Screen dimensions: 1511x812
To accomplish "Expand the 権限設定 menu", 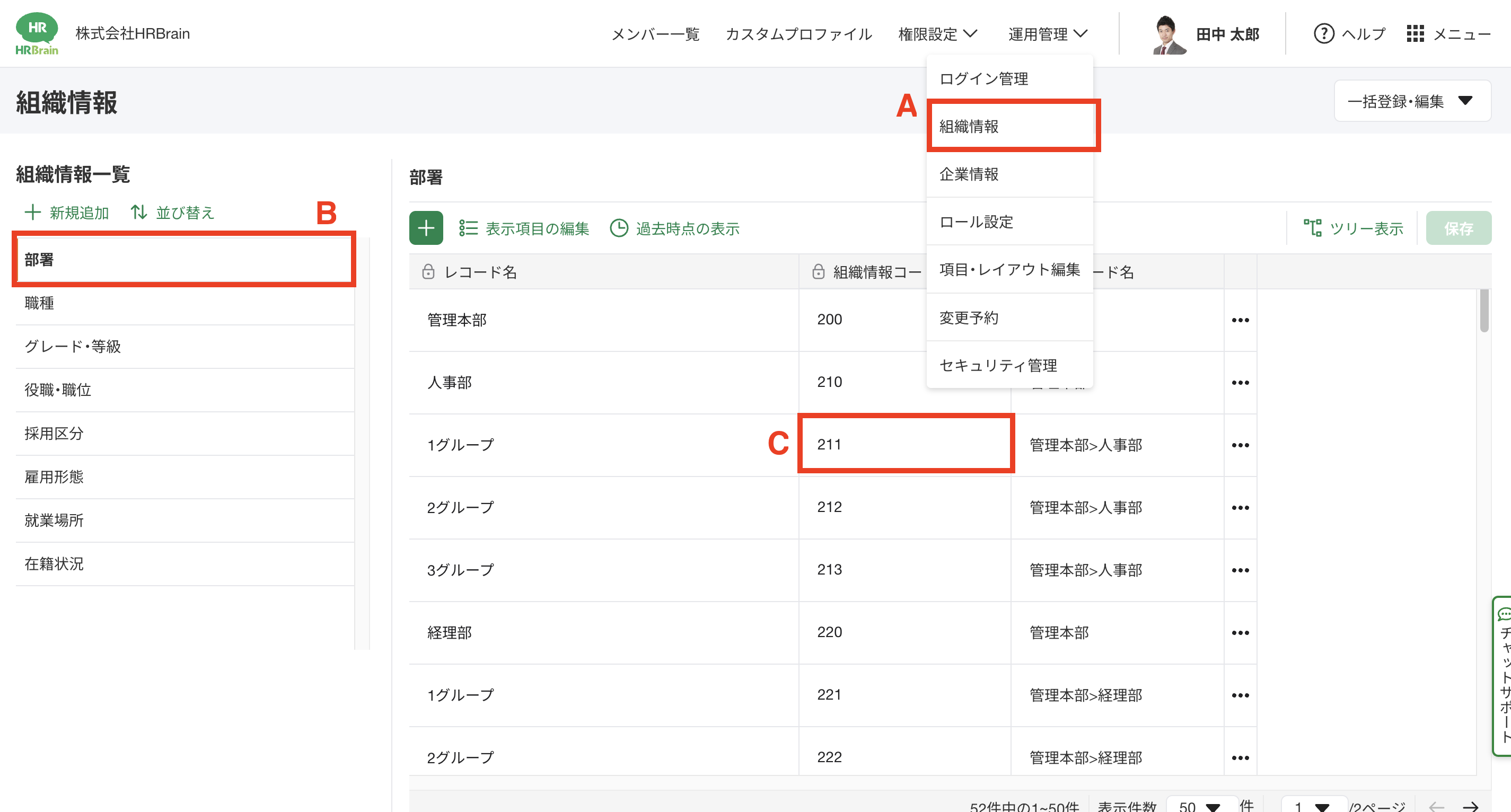I will [937, 34].
